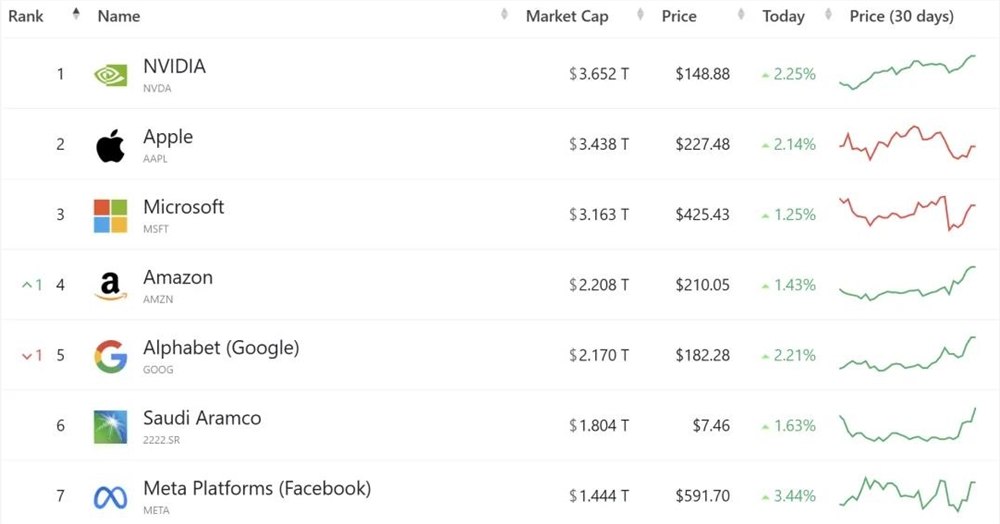Click the Microsoft logo icon

[x=110, y=215]
